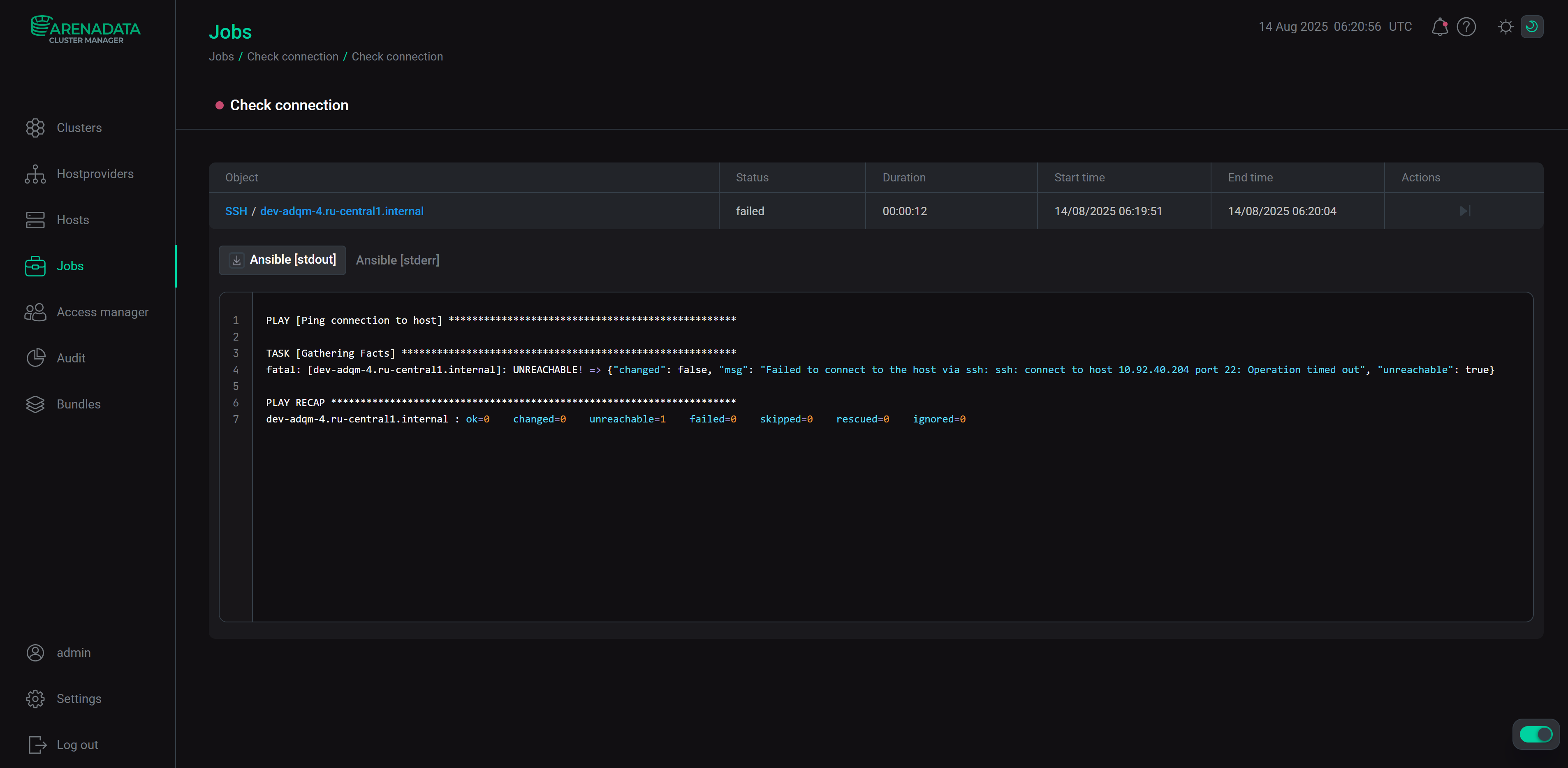
Task: Open admin profile label
Action: click(74, 652)
